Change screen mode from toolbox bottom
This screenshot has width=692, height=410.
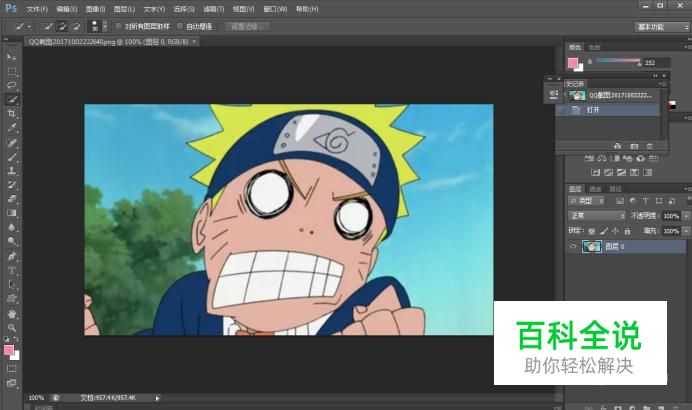pos(11,383)
